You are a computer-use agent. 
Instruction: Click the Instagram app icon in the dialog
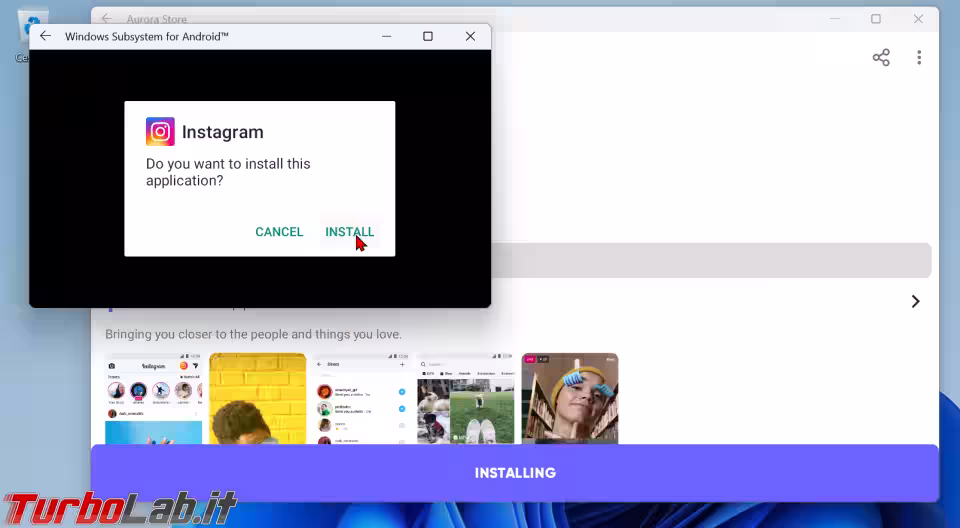pos(160,132)
